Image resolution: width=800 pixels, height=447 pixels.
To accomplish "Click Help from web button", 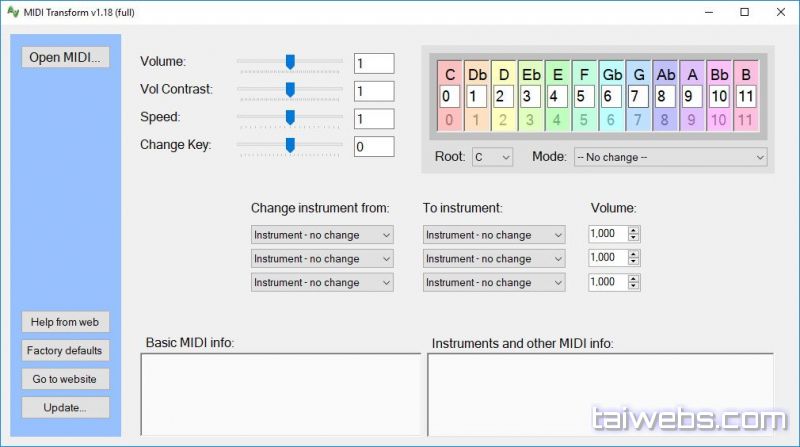I will (65, 322).
